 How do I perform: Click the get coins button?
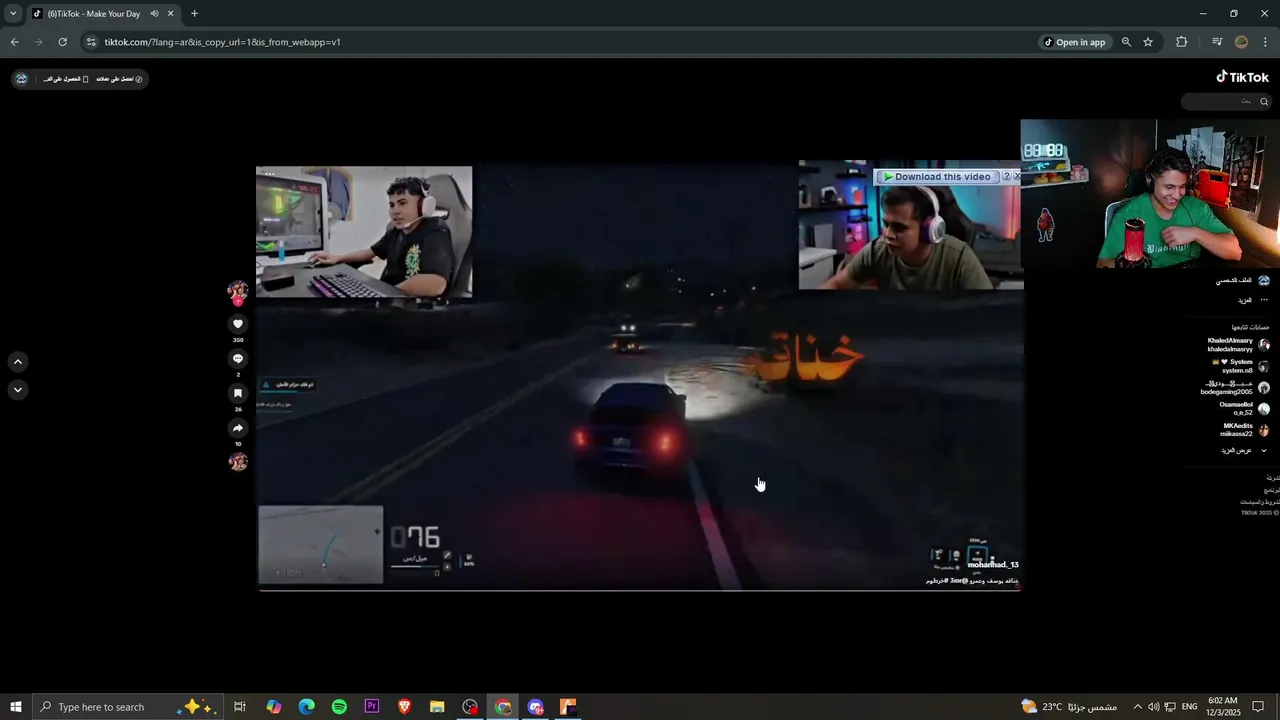pos(120,79)
